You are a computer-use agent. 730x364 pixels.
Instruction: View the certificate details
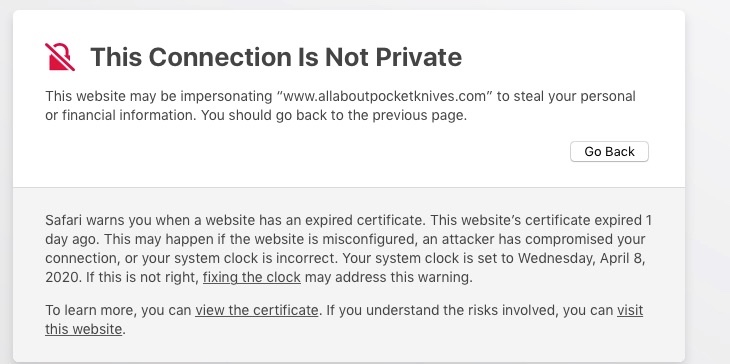(257, 310)
